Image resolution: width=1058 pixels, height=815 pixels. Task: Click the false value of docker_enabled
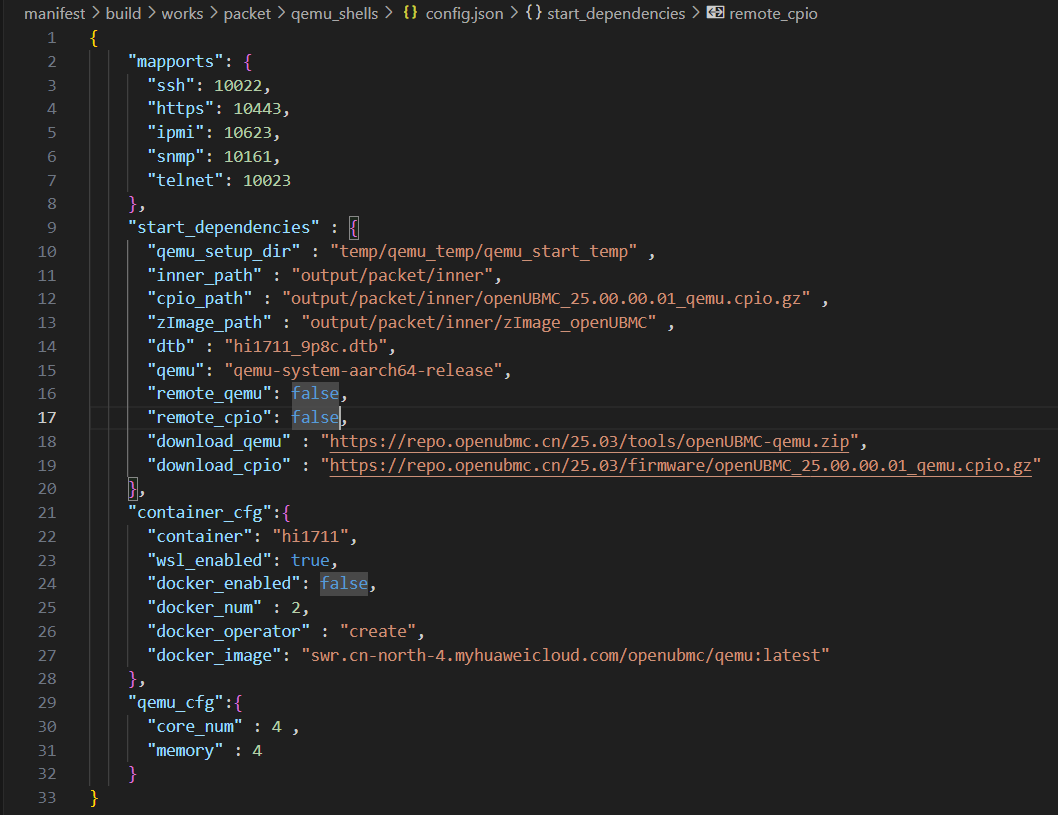tap(344, 584)
